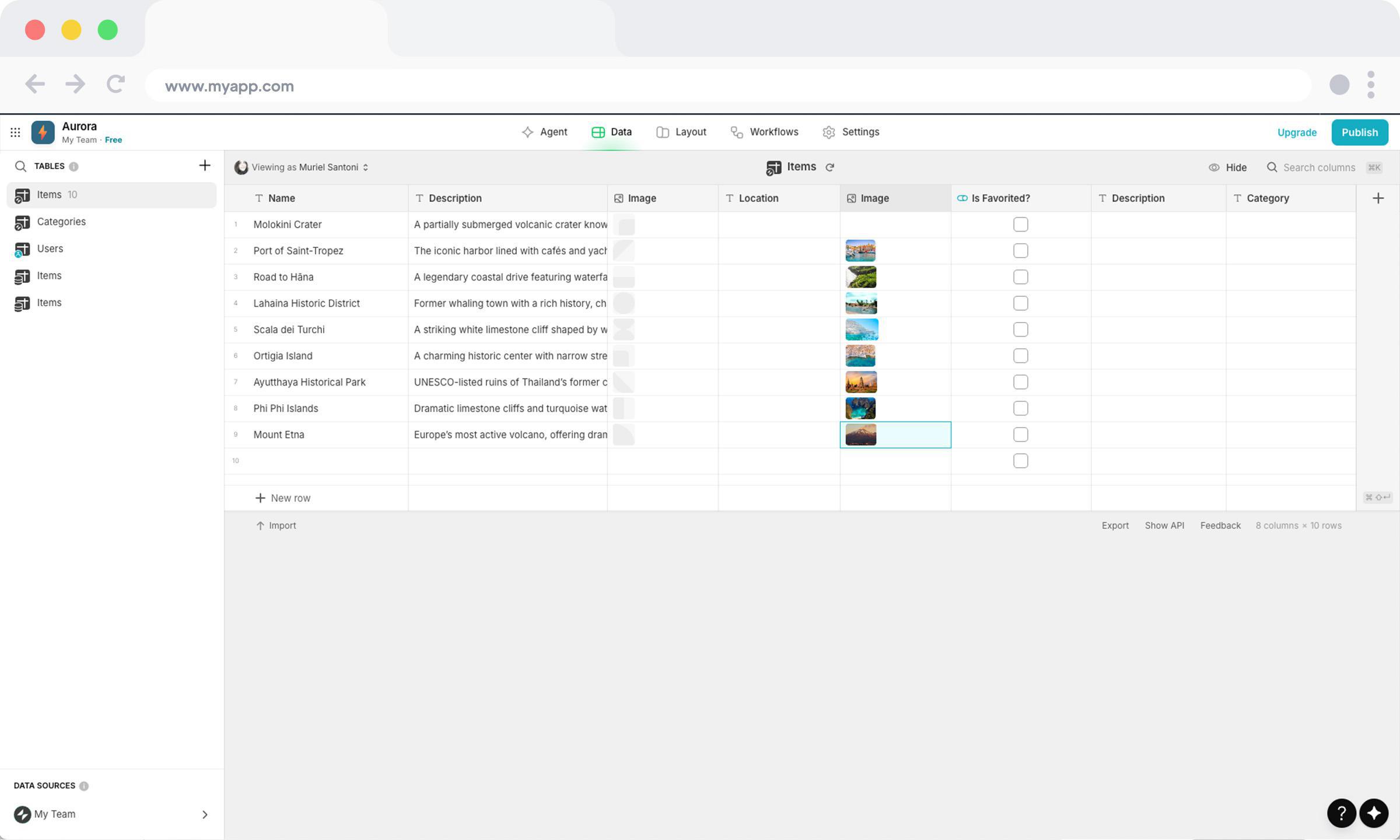This screenshot has width=1400, height=840.
Task: Add a new table with plus icon
Action: click(x=204, y=166)
